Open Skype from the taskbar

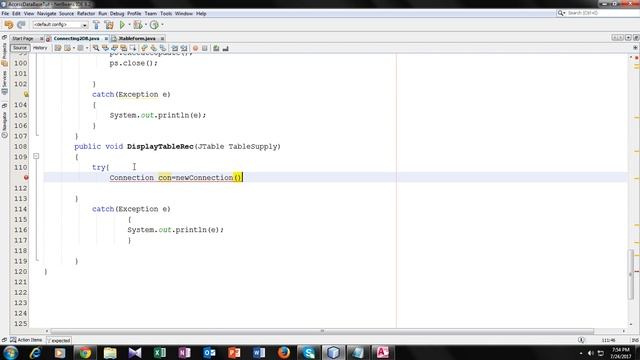tap(308, 353)
